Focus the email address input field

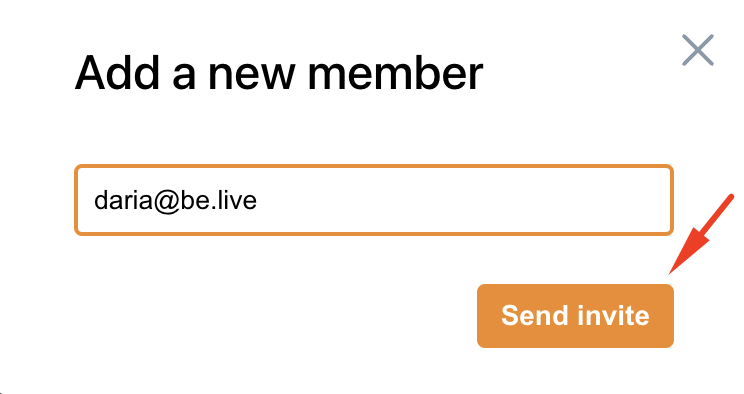coord(374,200)
